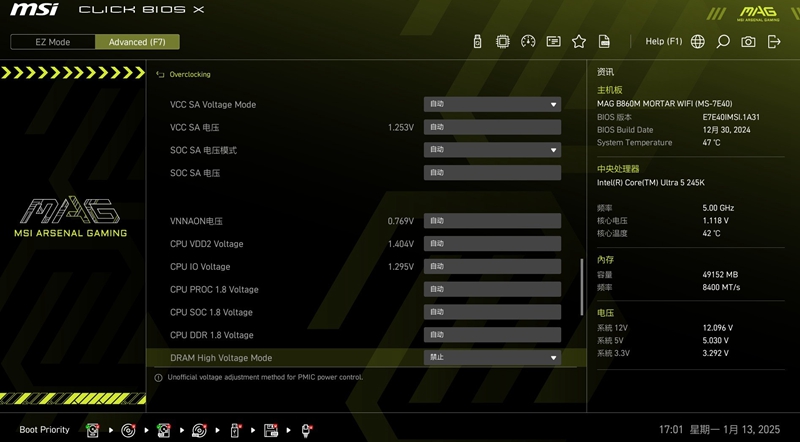
Task: Open the favorites star icon
Action: pyautogui.click(x=579, y=42)
